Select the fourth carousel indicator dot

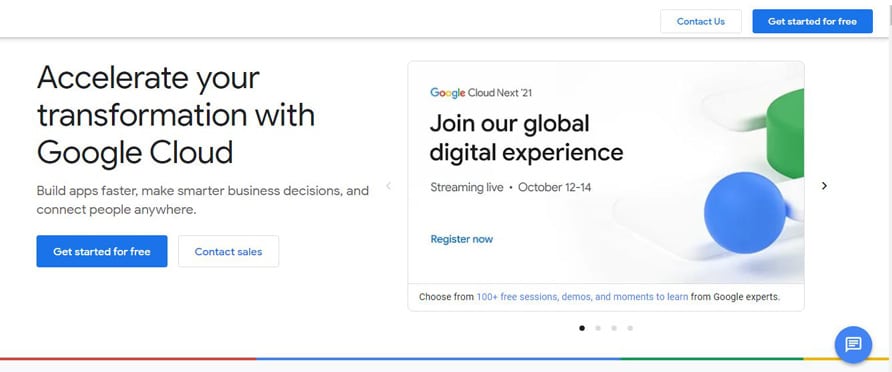point(630,328)
